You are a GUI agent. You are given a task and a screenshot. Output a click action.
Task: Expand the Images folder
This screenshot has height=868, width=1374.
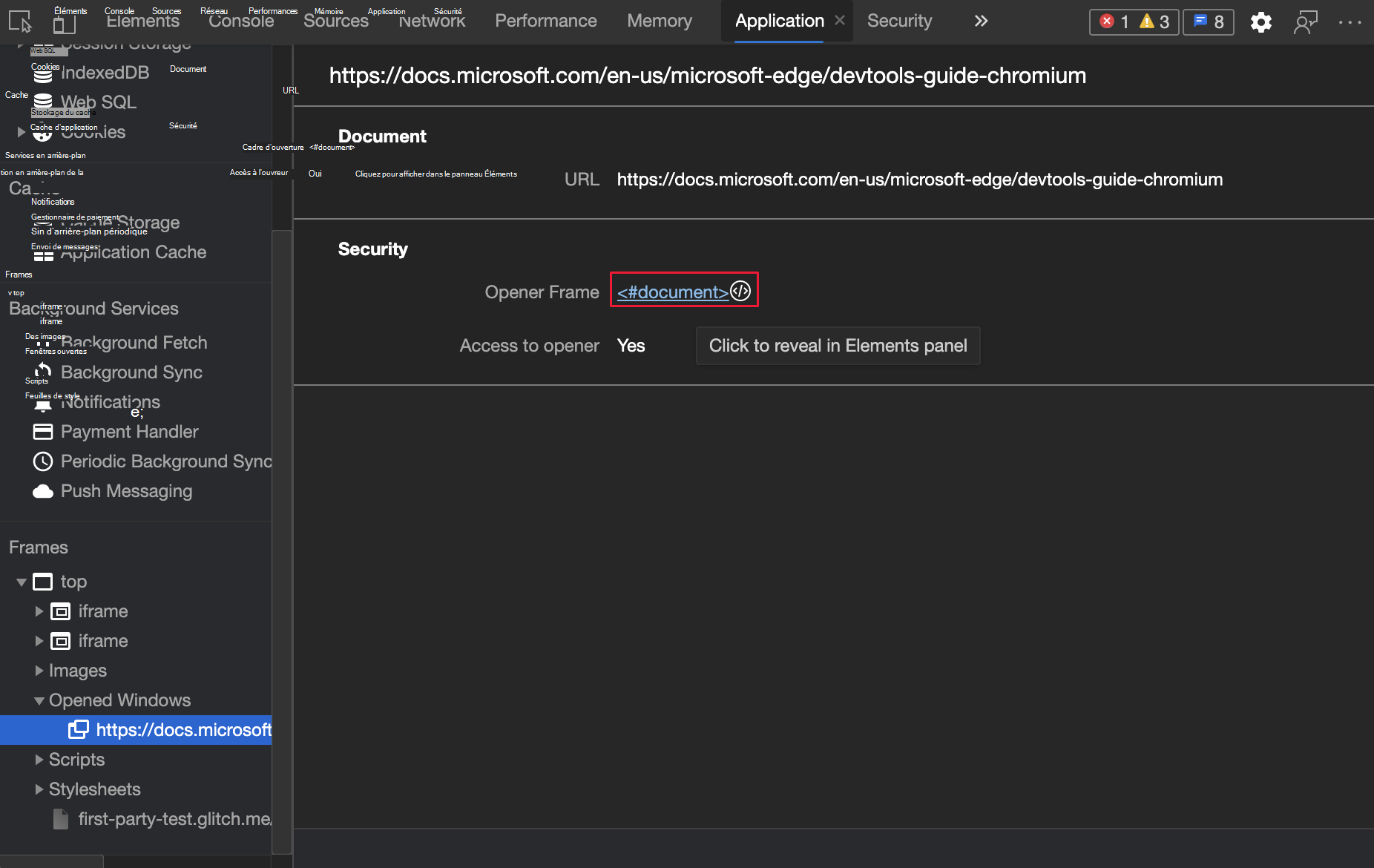[39, 671]
